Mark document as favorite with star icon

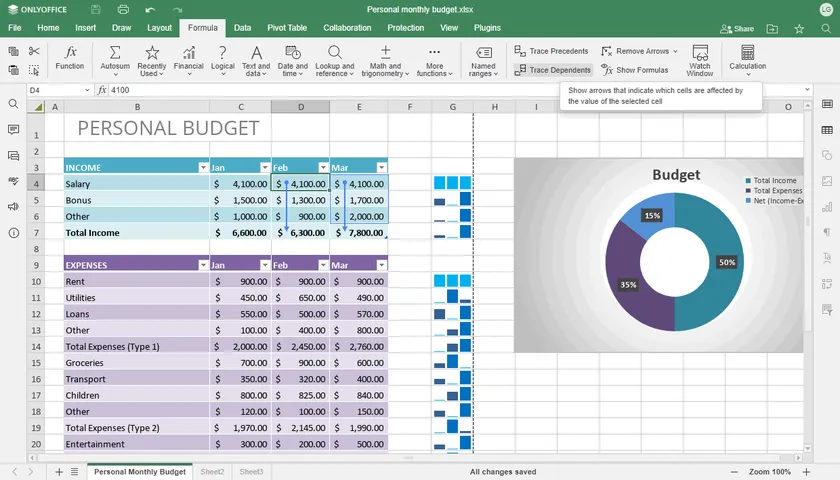coord(799,28)
